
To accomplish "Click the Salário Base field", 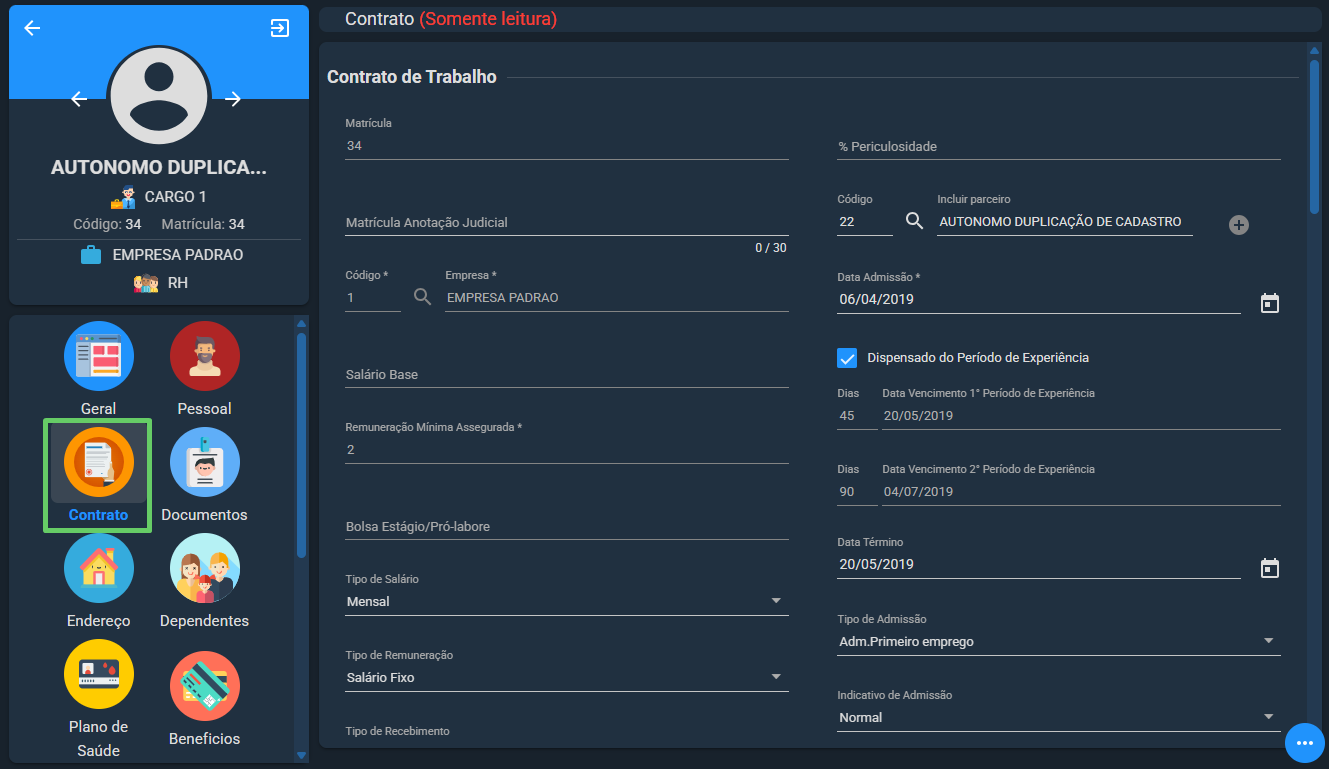I will 567,374.
